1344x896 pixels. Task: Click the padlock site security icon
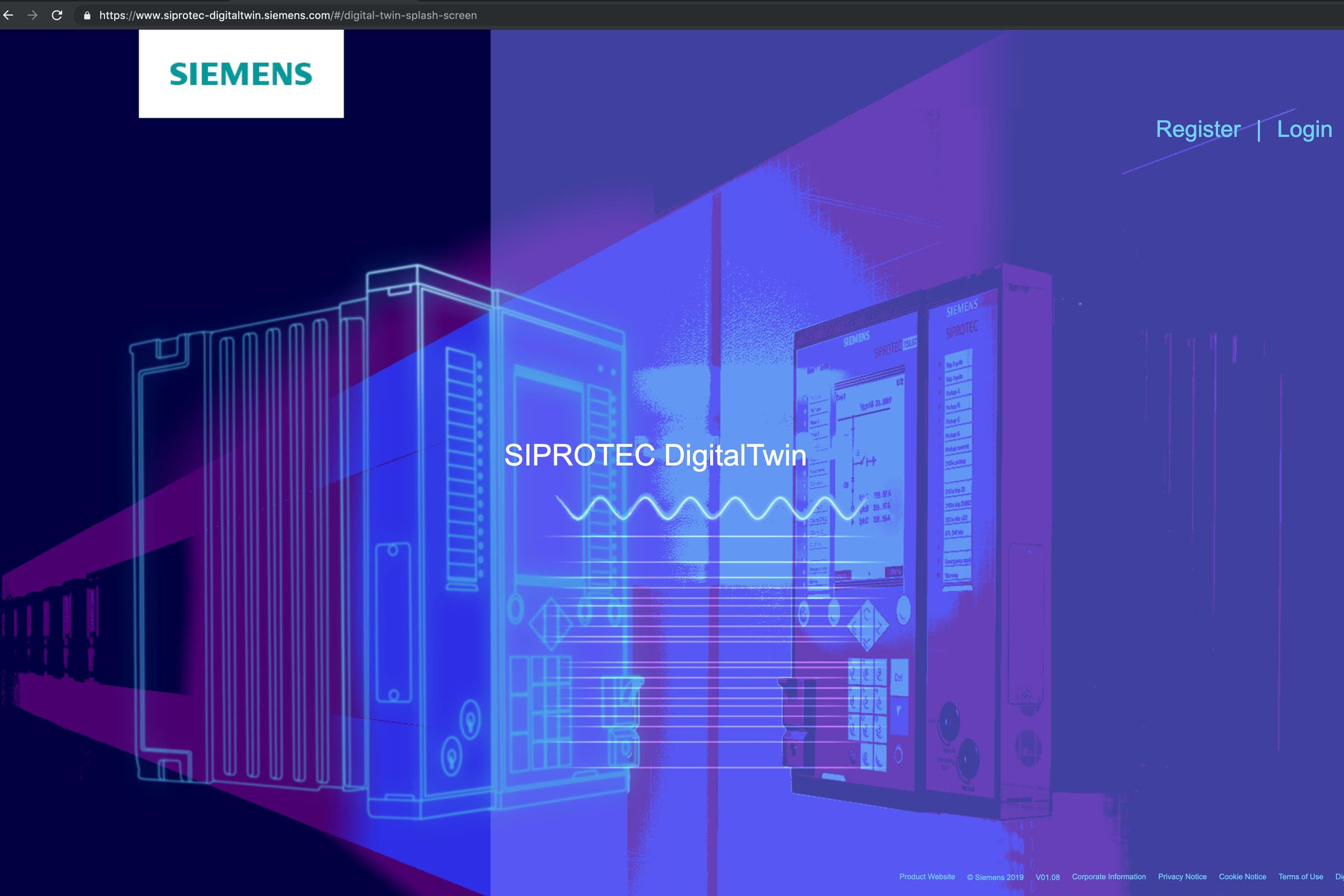pyautogui.click(x=87, y=16)
